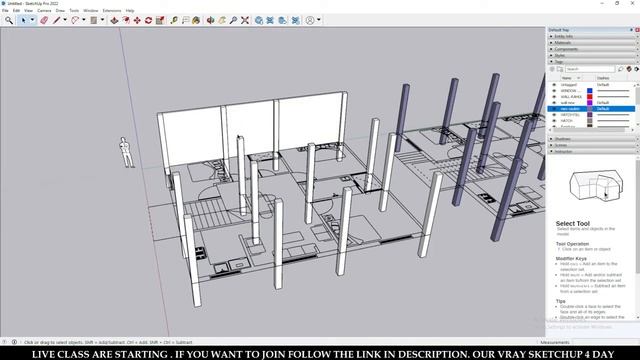Open the Draw menu
640x360 pixels.
coord(60,11)
